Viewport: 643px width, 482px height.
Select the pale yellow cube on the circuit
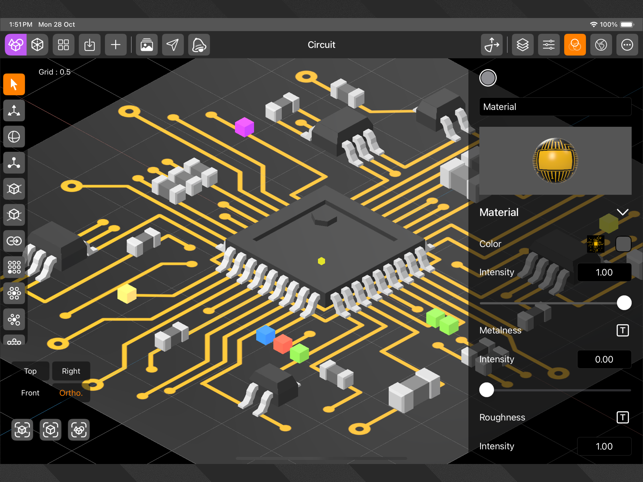[x=127, y=294]
